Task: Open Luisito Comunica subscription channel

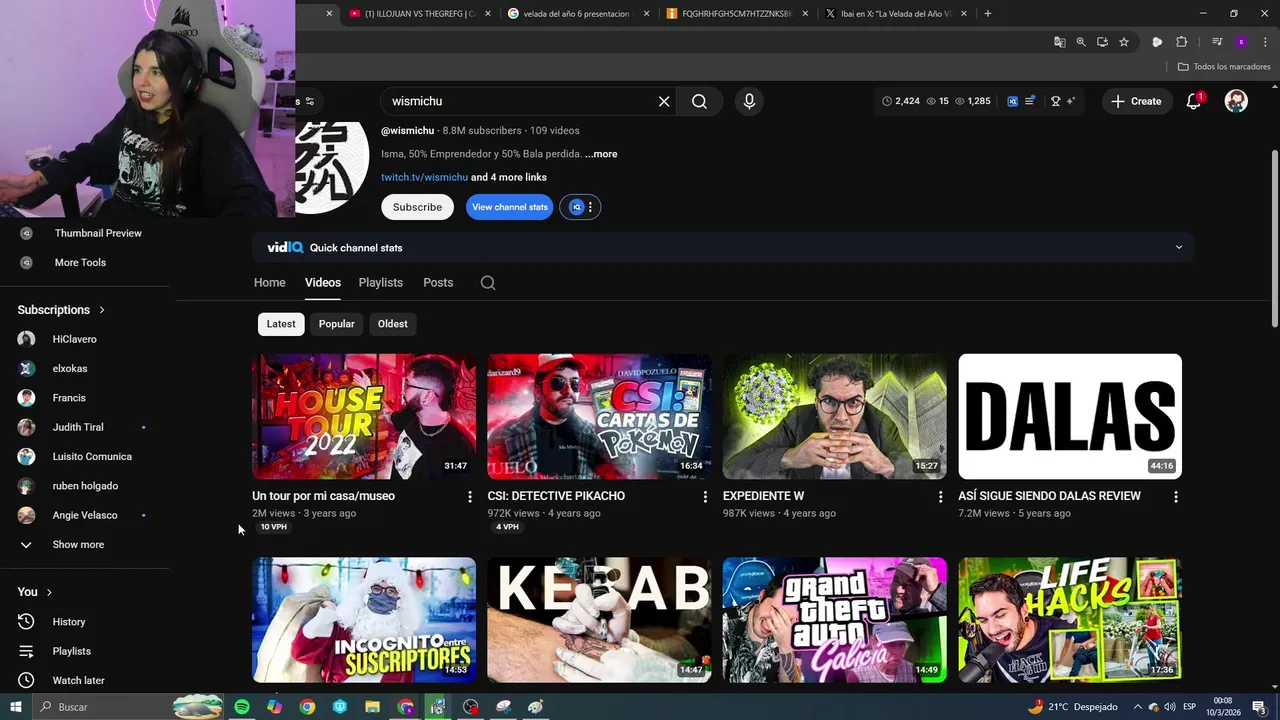Action: pyautogui.click(x=92, y=457)
